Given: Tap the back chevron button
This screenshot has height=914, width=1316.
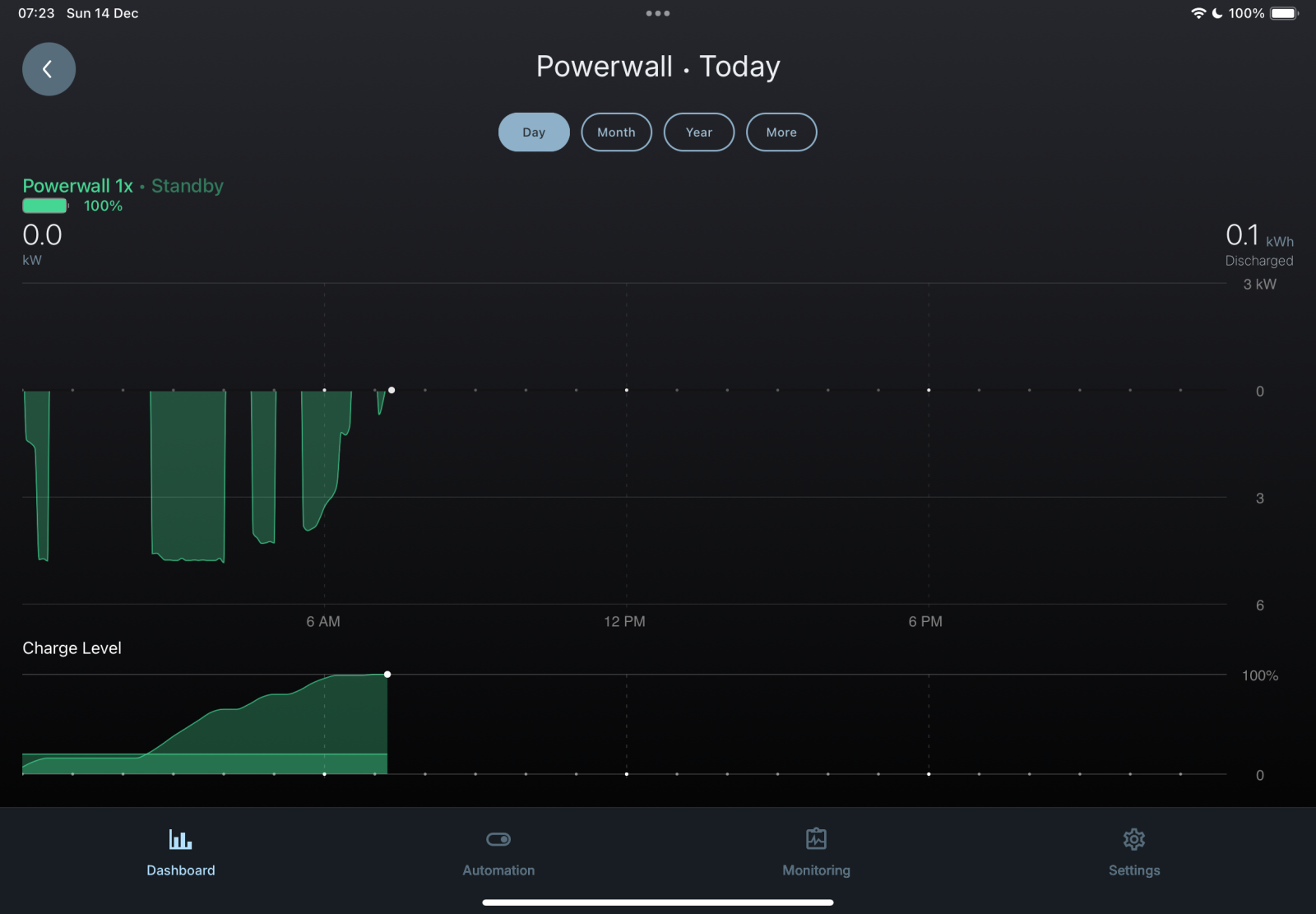Looking at the screenshot, I should click(x=49, y=69).
